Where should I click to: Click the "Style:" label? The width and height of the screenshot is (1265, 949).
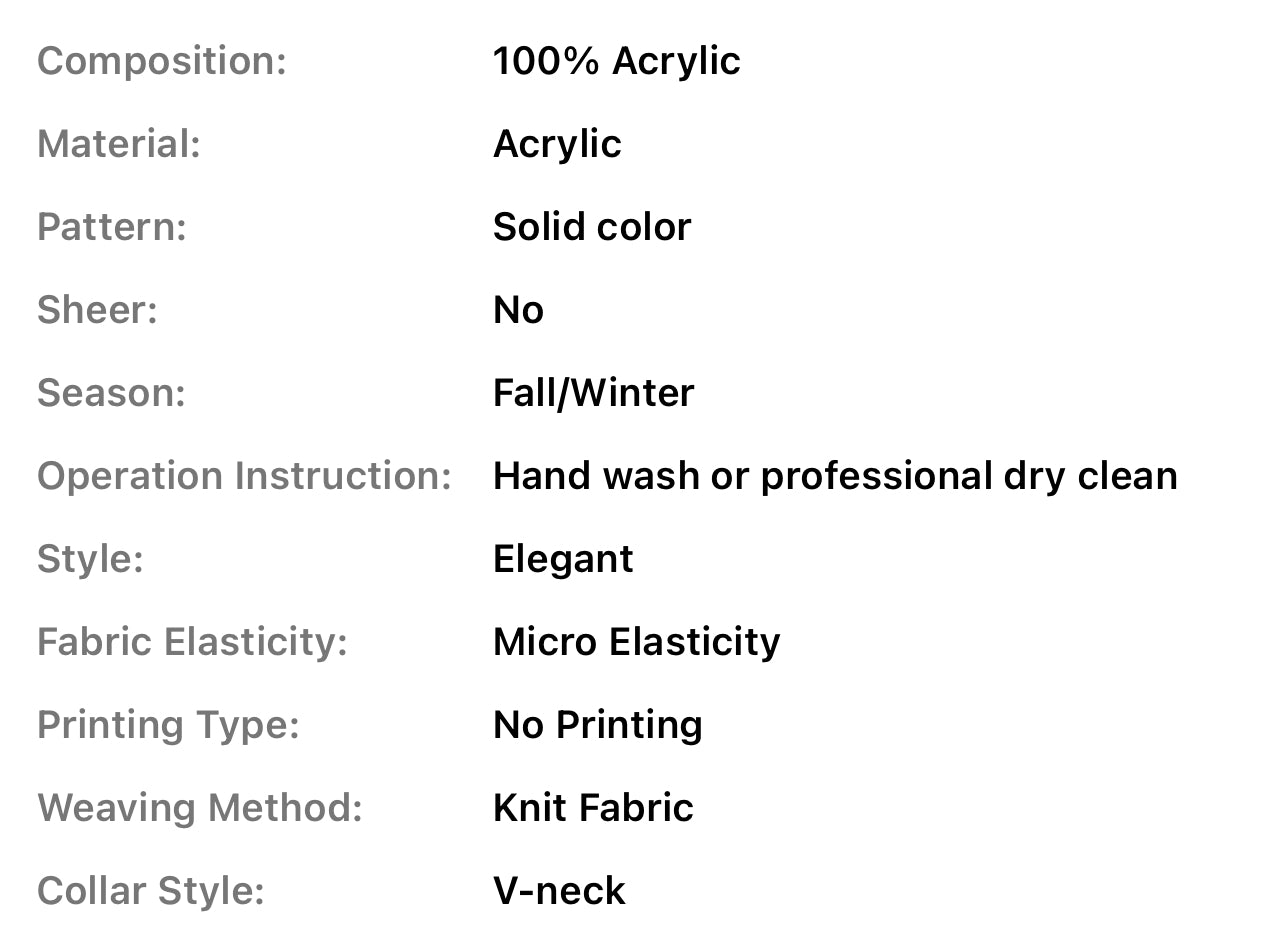click(90, 559)
